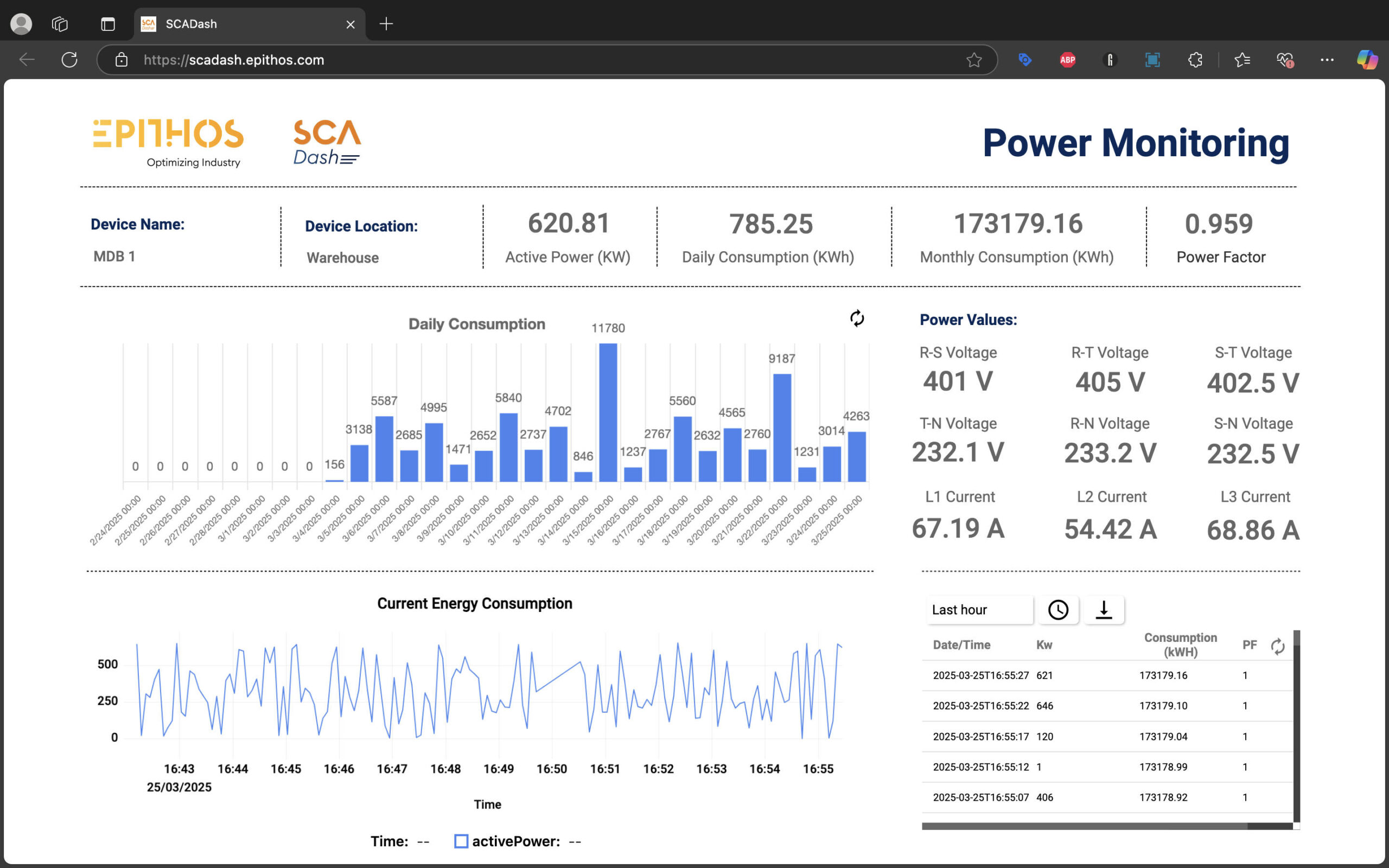Open the screenshot capture extension
Image resolution: width=1389 pixels, height=868 pixels.
click(1152, 60)
